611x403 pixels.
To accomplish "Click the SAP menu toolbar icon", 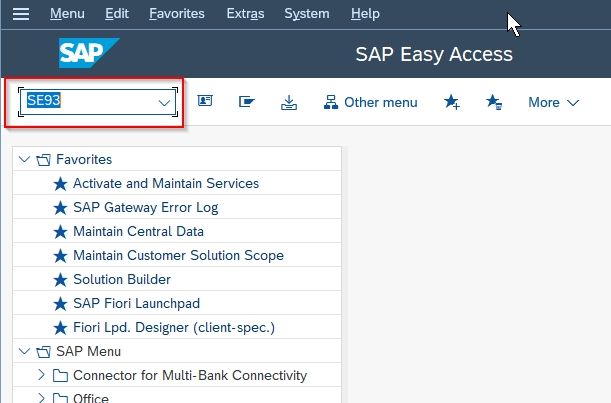I will (247, 102).
